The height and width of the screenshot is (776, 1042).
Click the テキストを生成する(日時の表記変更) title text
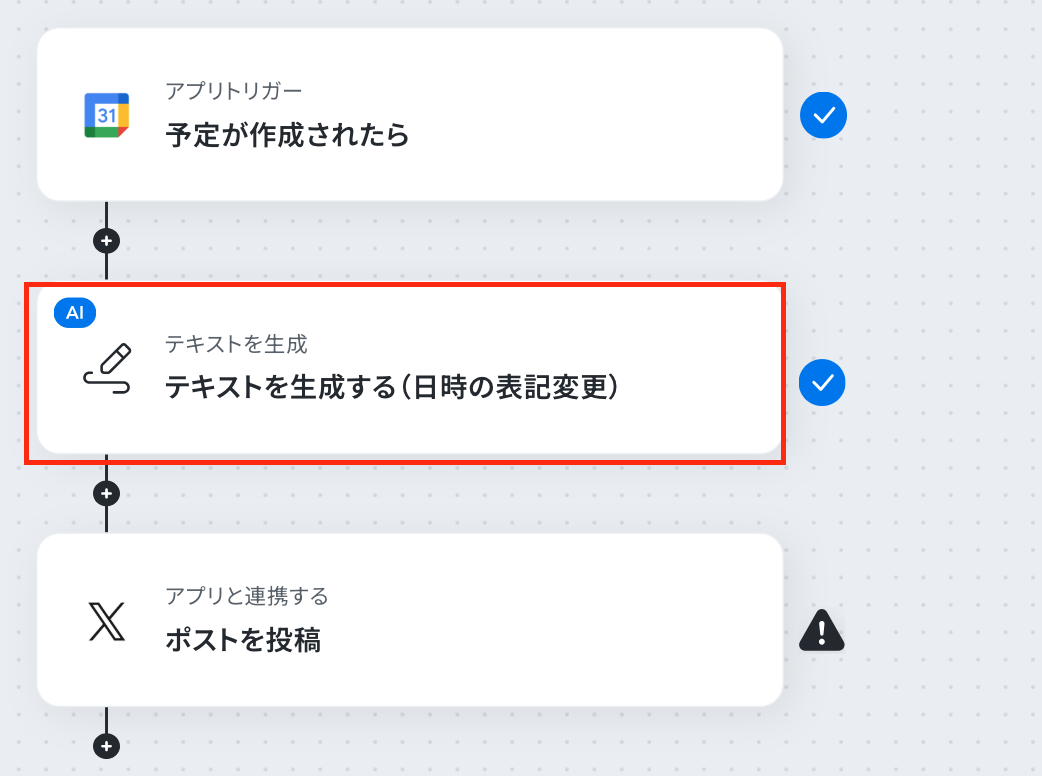coord(391,387)
